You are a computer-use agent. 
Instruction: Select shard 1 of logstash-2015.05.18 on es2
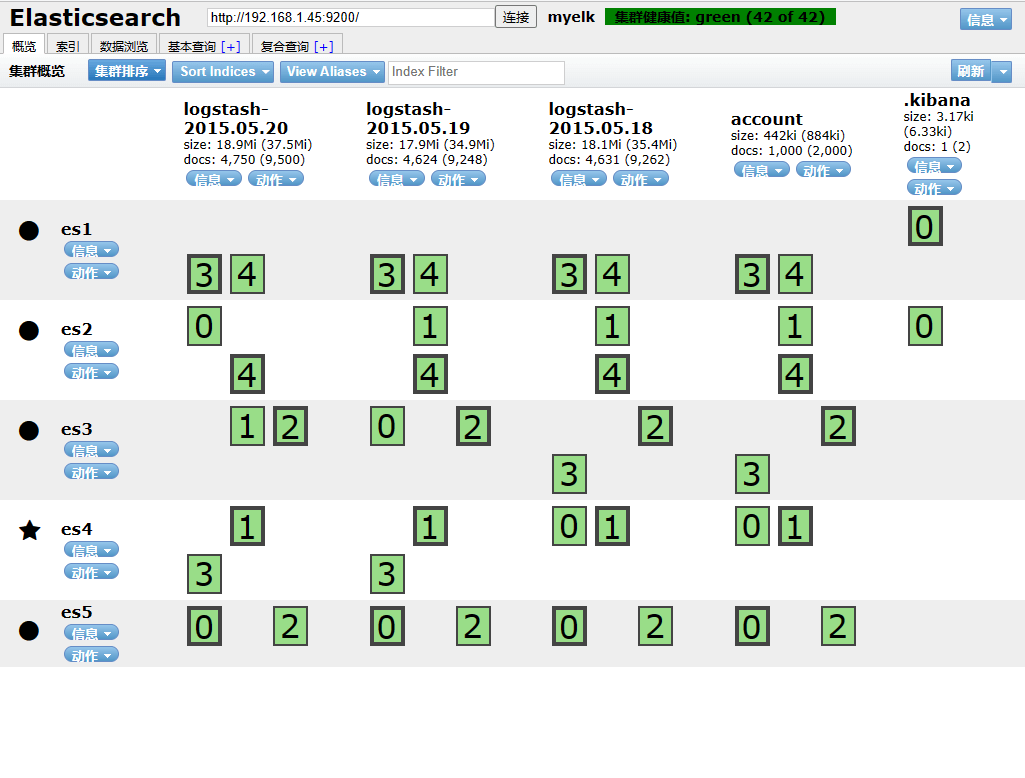tap(612, 326)
